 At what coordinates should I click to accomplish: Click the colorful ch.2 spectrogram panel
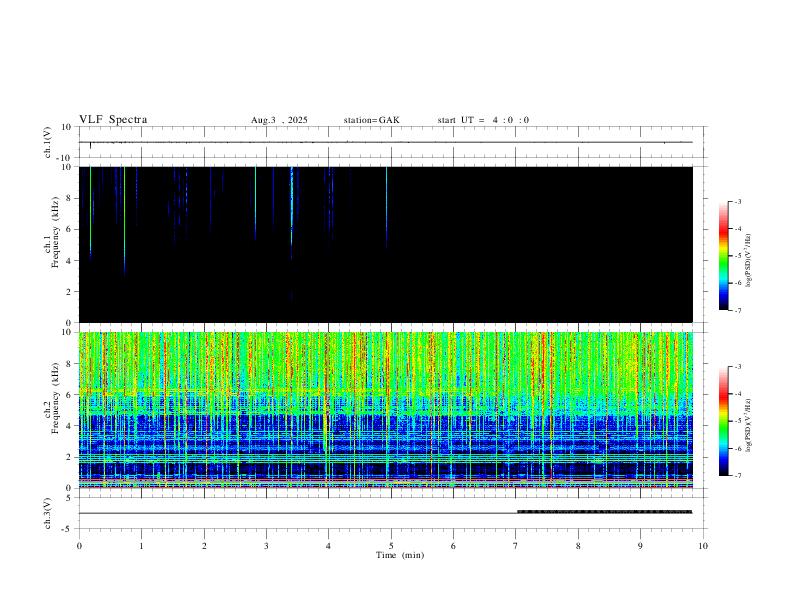386,410
